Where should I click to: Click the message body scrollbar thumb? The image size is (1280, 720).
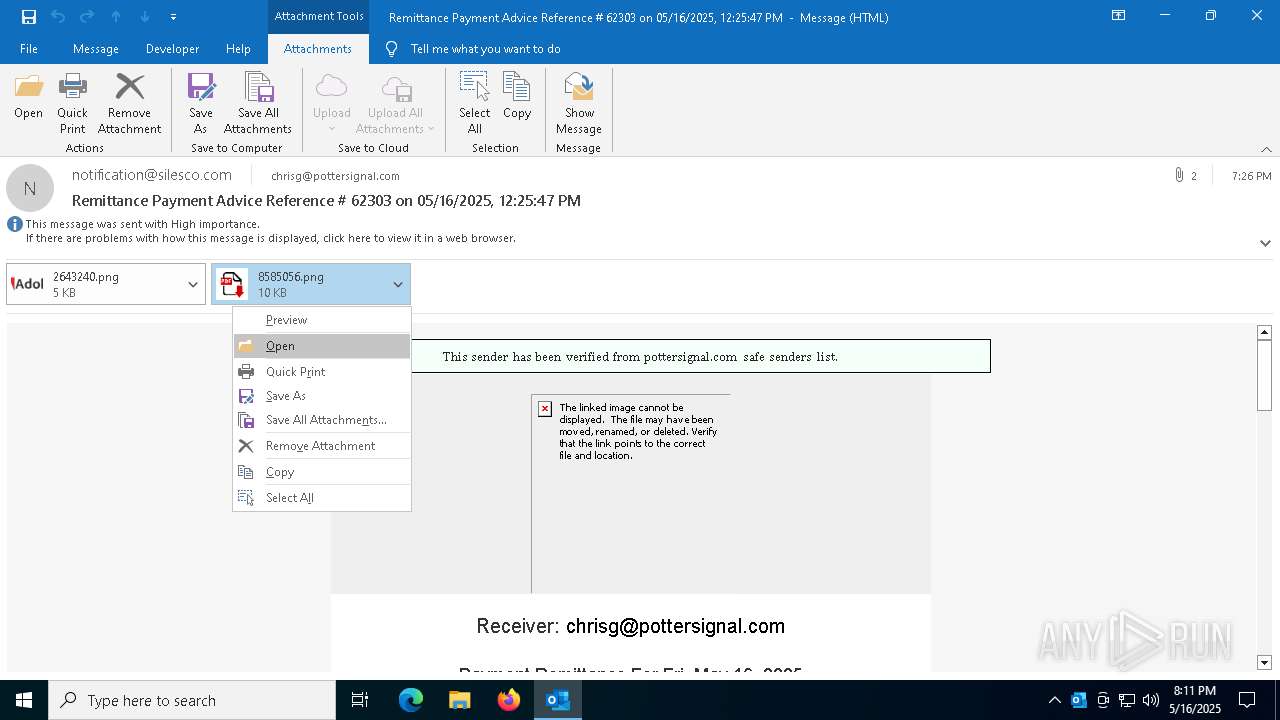1264,375
